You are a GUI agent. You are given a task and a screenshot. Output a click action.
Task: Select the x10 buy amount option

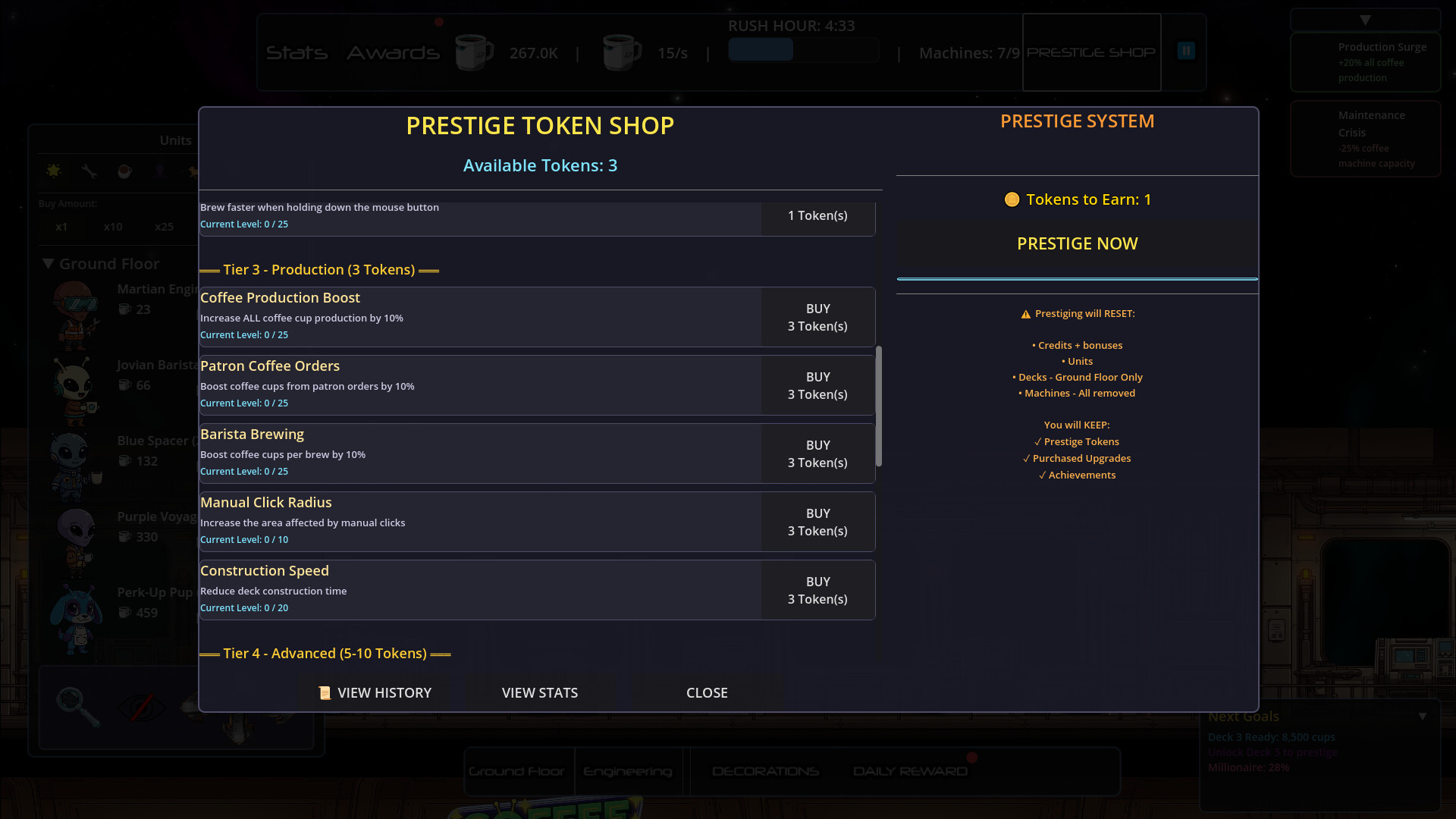coord(113,227)
